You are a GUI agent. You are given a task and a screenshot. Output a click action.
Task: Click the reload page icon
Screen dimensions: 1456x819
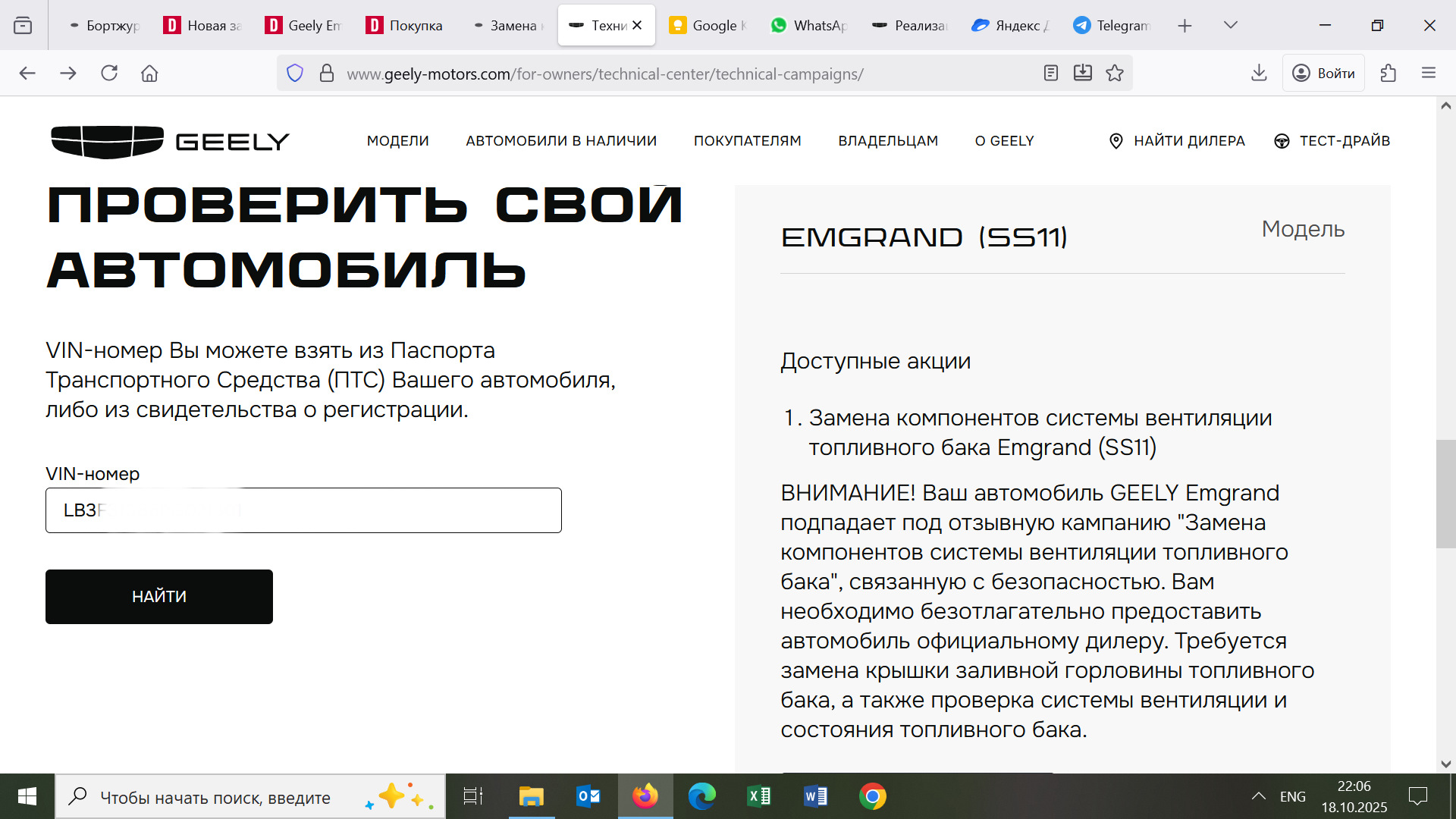(109, 74)
